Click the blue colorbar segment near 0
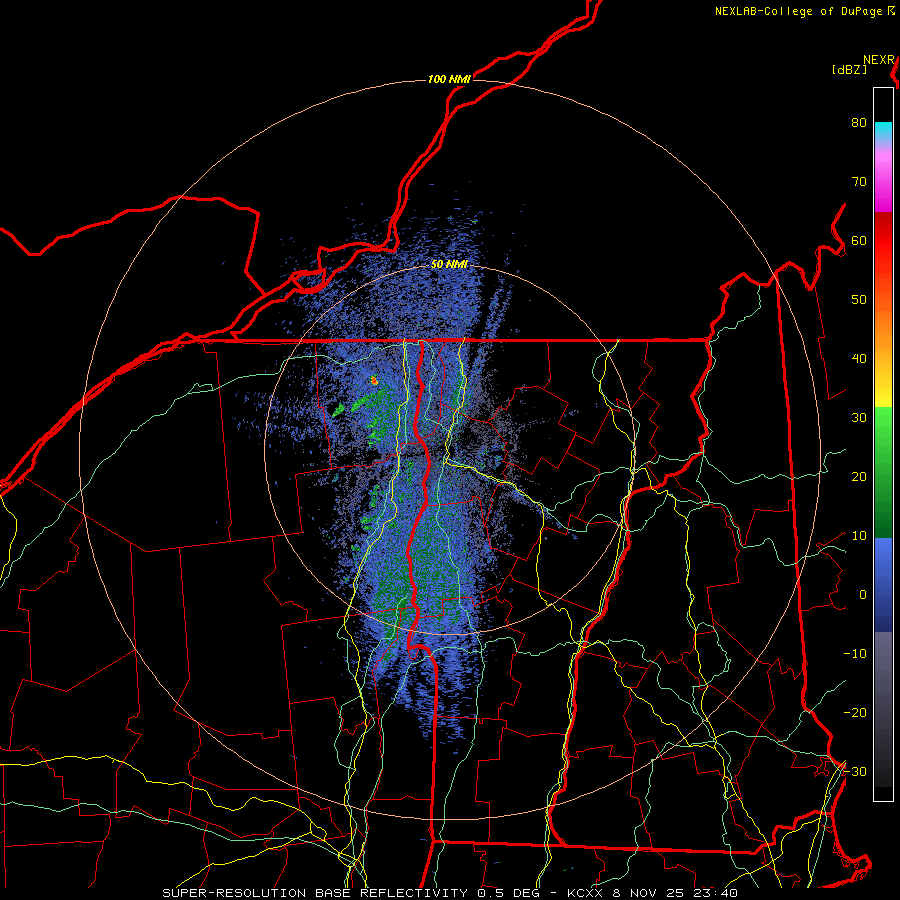The width and height of the screenshot is (900, 900). coord(883,584)
